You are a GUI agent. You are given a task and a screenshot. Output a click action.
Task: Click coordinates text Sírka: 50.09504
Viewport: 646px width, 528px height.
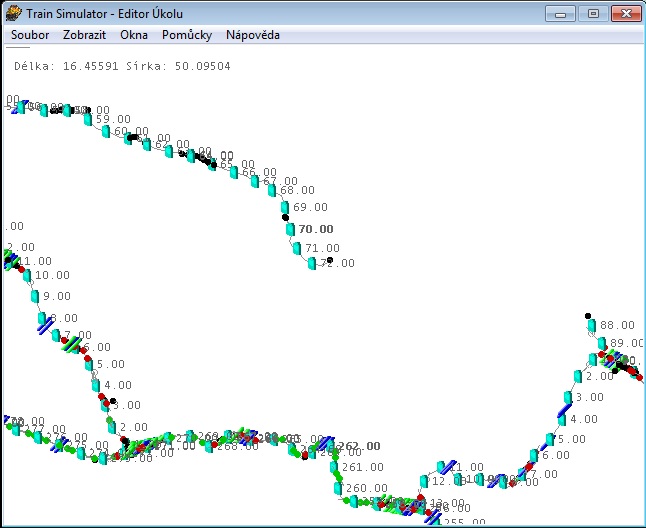click(x=178, y=66)
